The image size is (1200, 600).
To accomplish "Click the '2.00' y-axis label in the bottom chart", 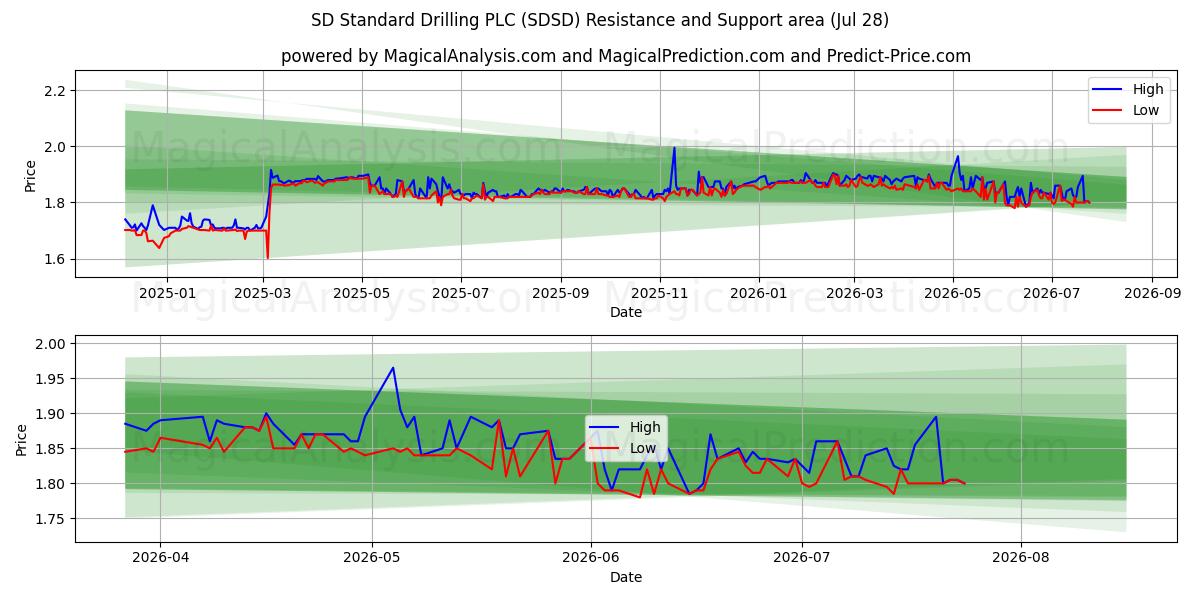I will click(51, 344).
